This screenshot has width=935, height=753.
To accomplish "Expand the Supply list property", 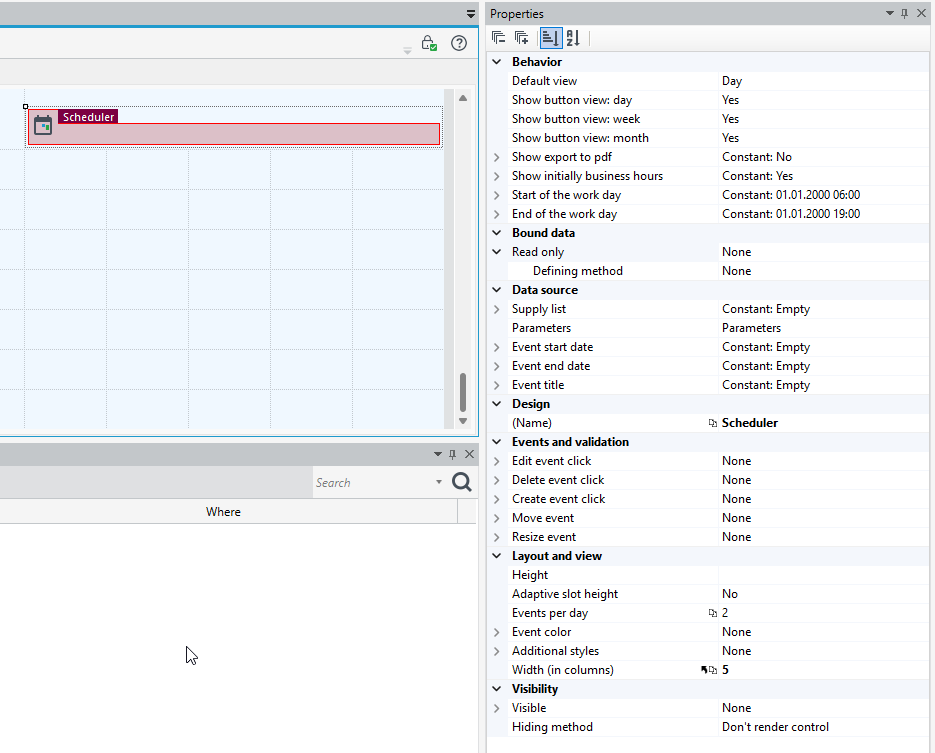I will (x=497, y=309).
